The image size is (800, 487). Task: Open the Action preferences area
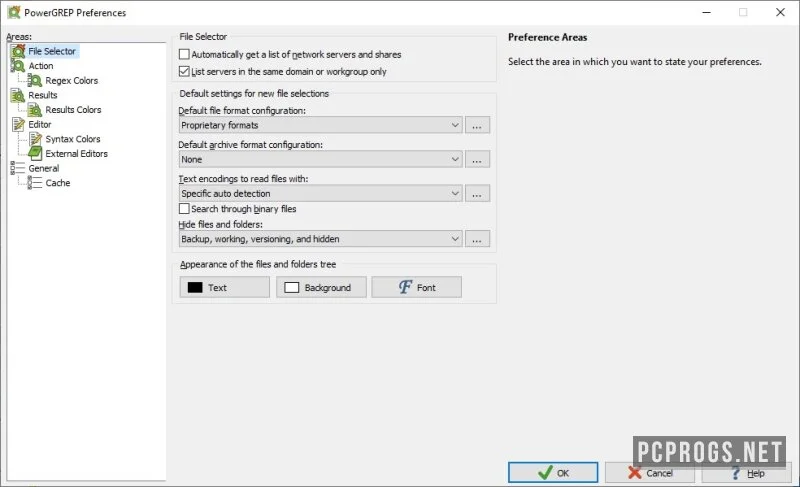[41, 66]
